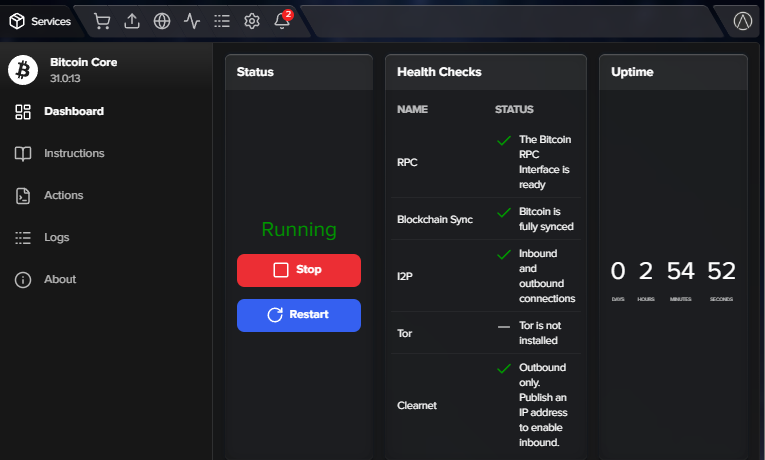The width and height of the screenshot is (765, 460).
Task: Click the About info circle icon
Action: coord(23,280)
